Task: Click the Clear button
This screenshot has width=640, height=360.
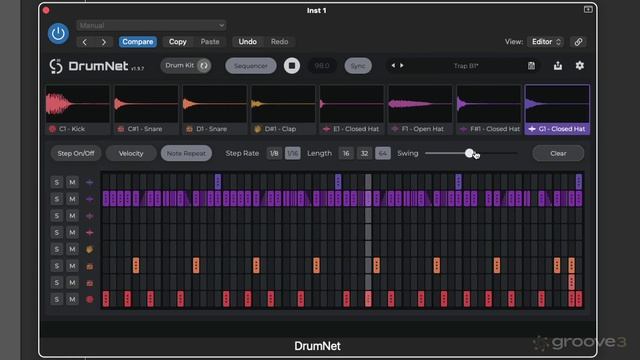Action: click(x=558, y=153)
